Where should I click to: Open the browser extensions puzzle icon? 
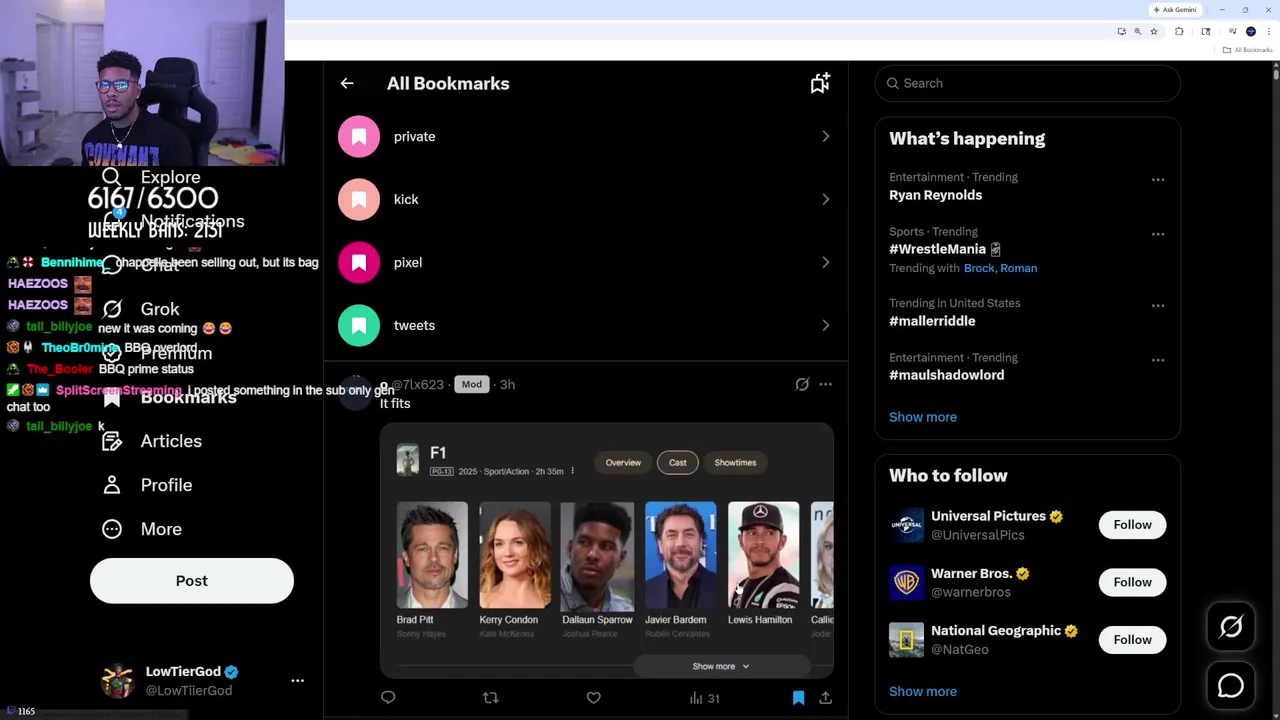1179,32
